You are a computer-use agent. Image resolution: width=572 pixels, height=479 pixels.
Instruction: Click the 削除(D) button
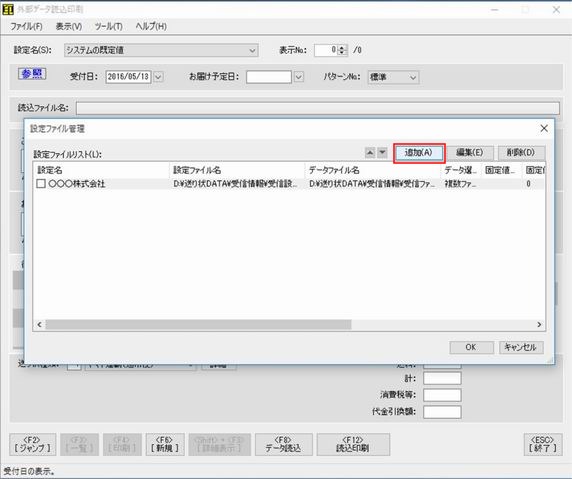521,152
